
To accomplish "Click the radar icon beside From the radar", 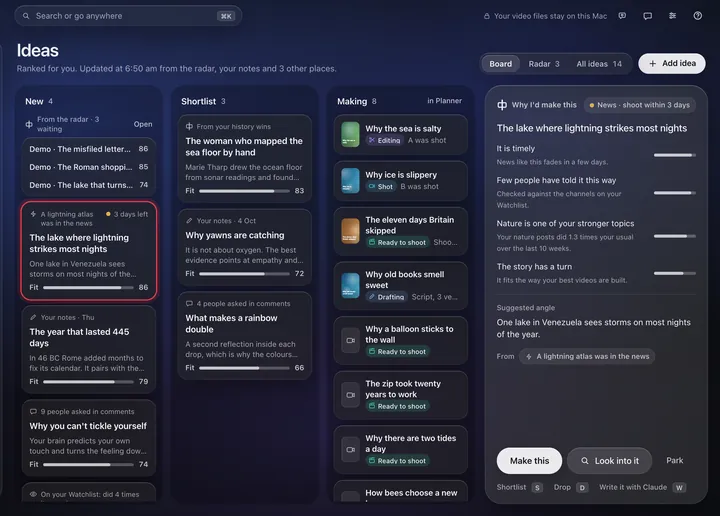I will pos(29,124).
